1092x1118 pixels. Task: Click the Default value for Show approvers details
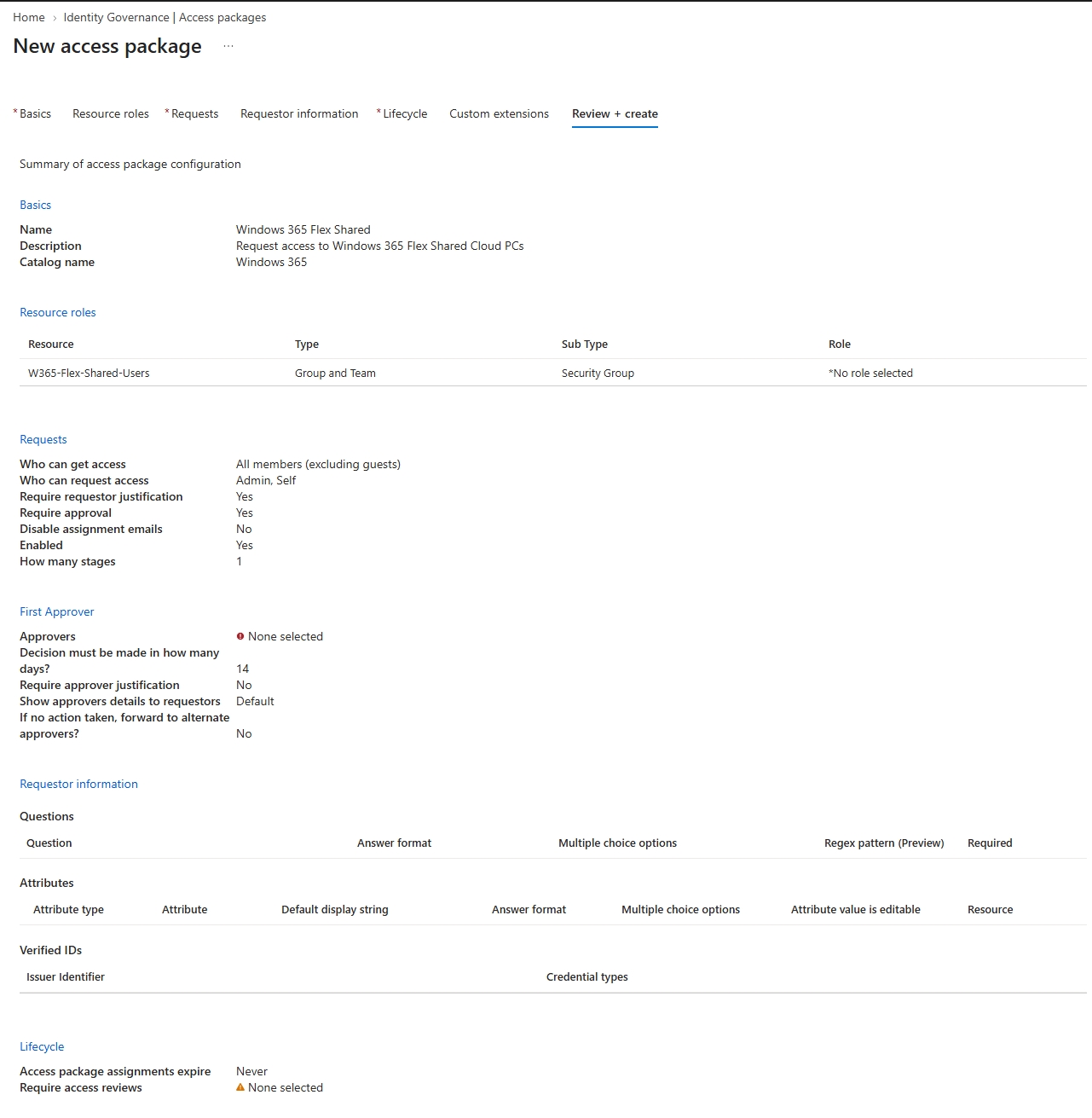tap(255, 701)
